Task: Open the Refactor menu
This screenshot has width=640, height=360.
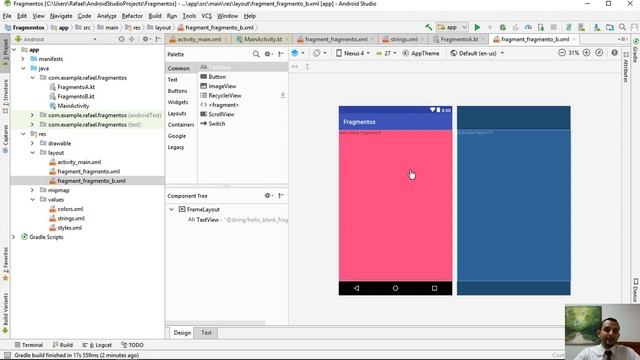Action: coord(132,16)
